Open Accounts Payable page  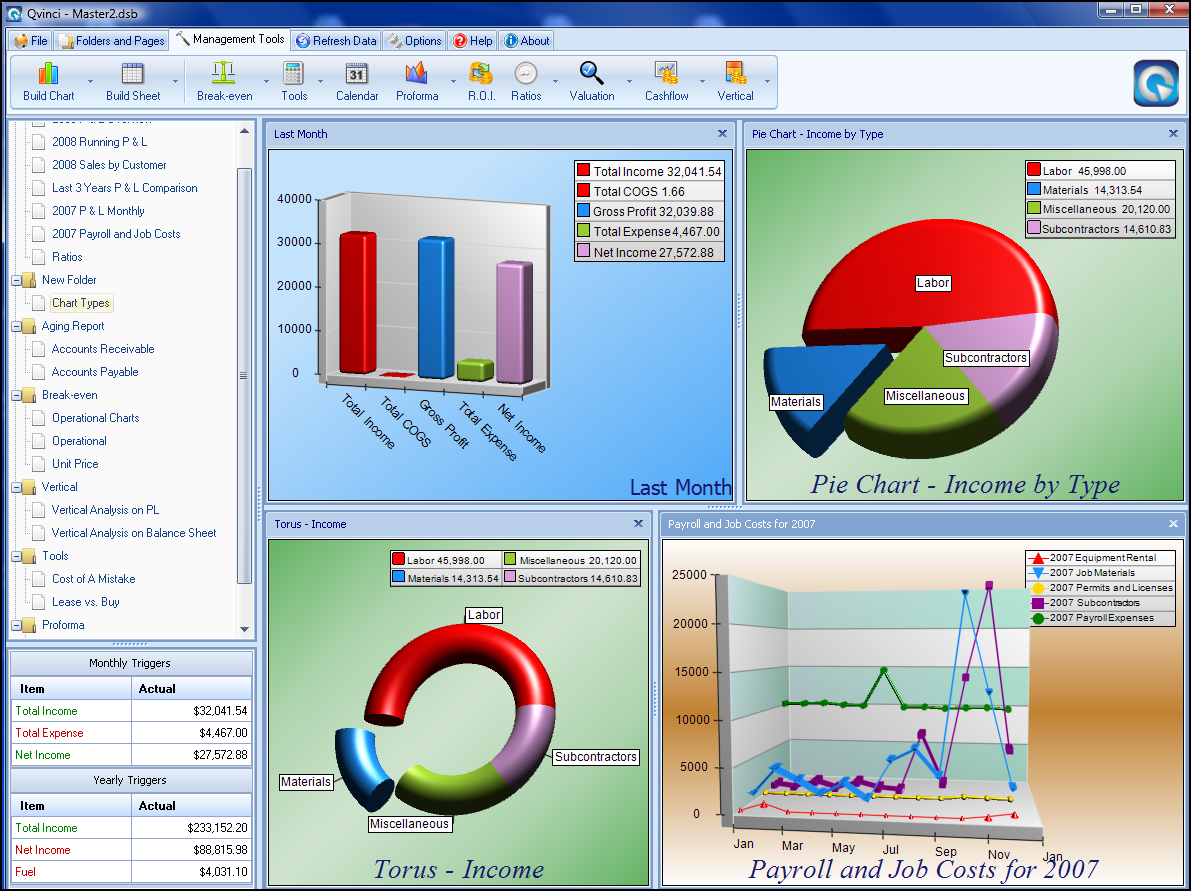coord(95,371)
